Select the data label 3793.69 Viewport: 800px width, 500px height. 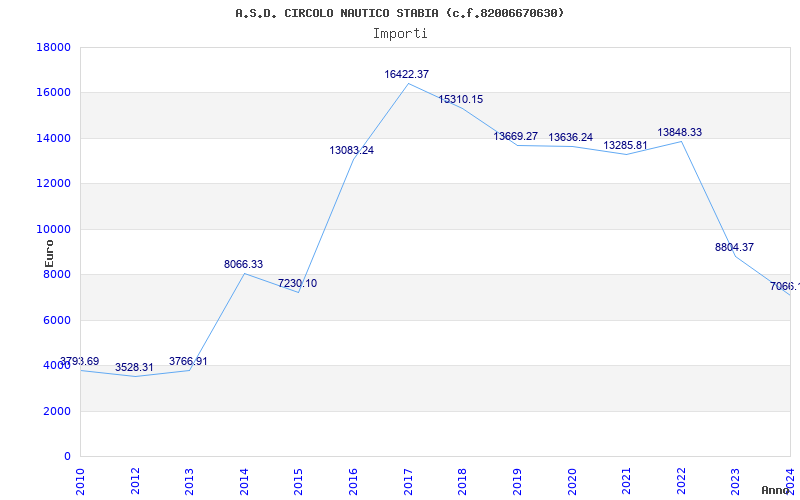pyautogui.click(x=80, y=362)
